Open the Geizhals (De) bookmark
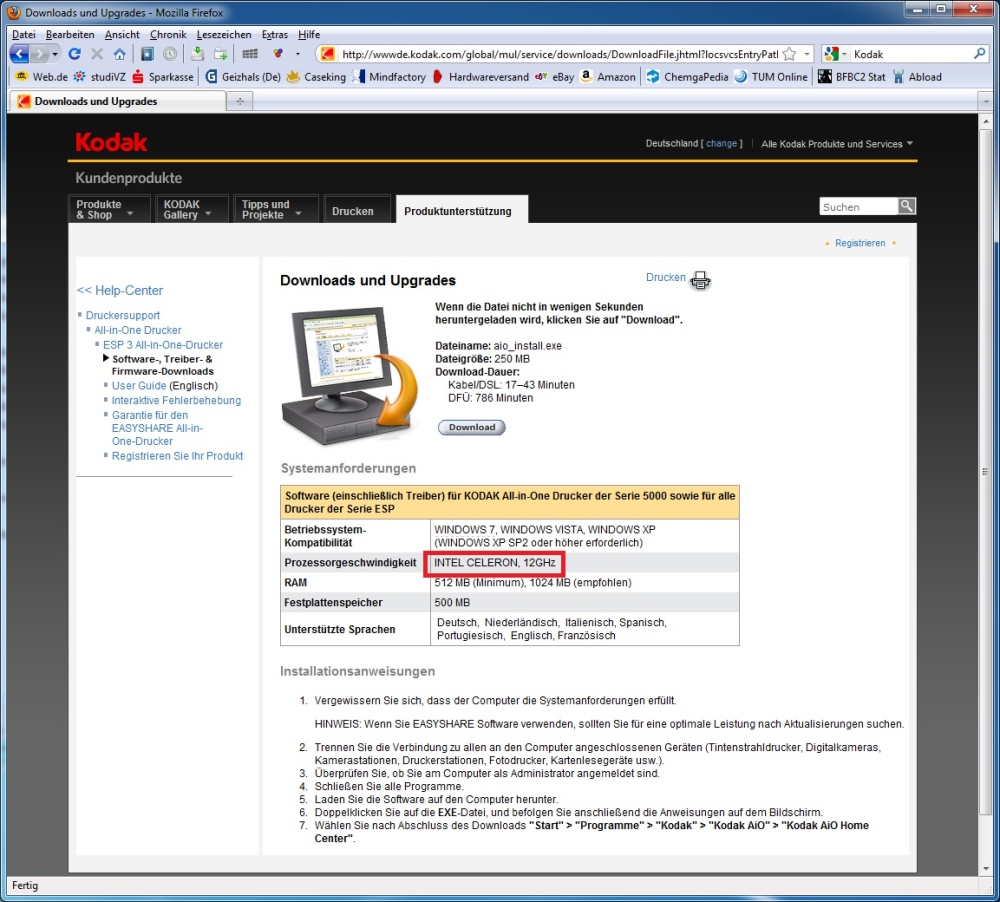This screenshot has height=902, width=1000. [242, 77]
